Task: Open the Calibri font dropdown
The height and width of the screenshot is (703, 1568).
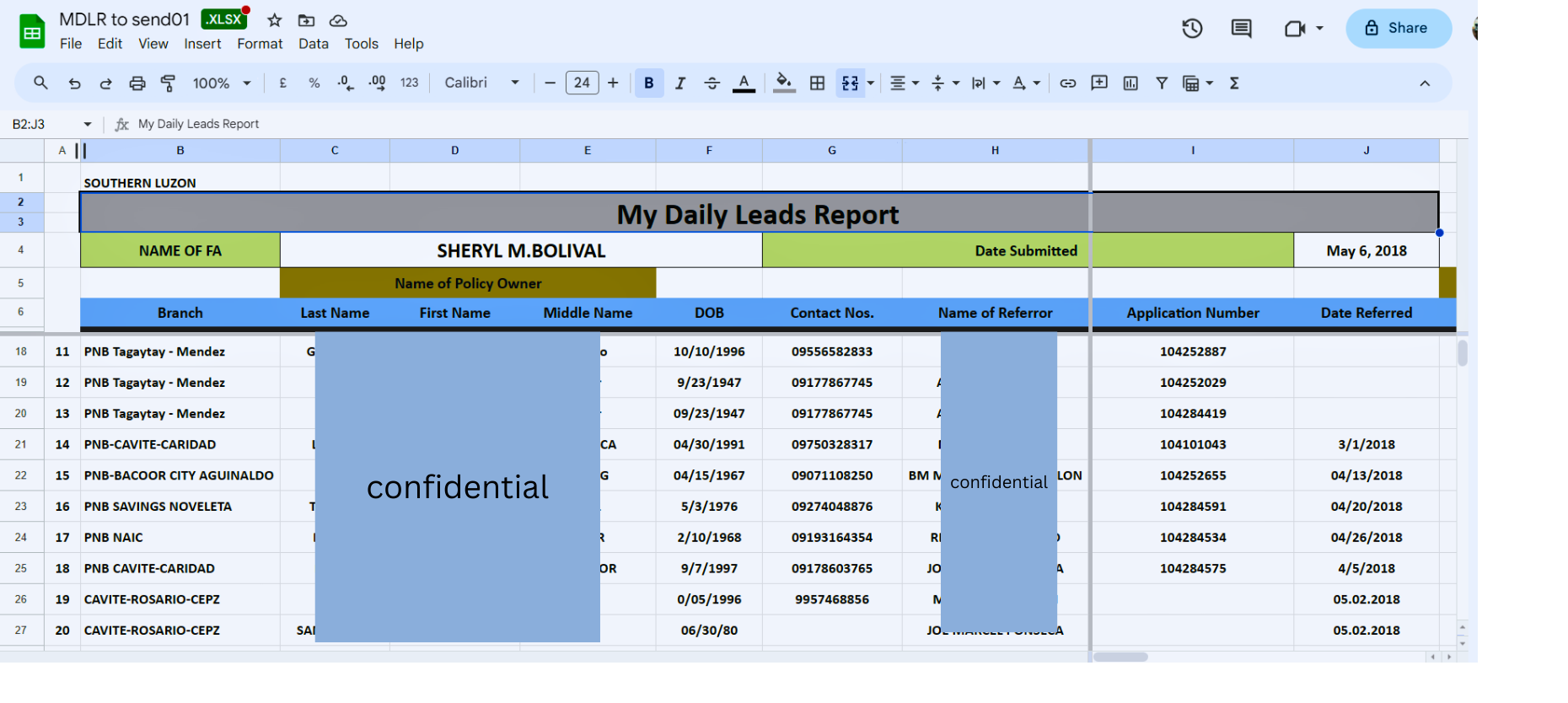Action: (482, 83)
